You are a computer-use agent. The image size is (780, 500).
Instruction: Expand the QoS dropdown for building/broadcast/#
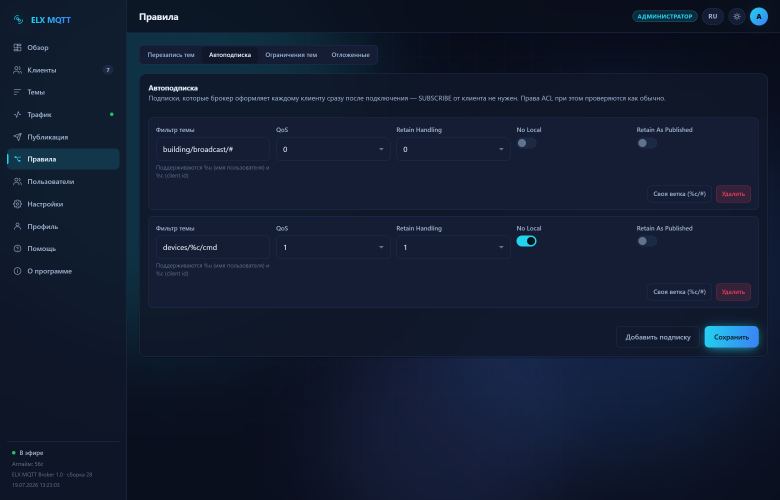[333, 149]
